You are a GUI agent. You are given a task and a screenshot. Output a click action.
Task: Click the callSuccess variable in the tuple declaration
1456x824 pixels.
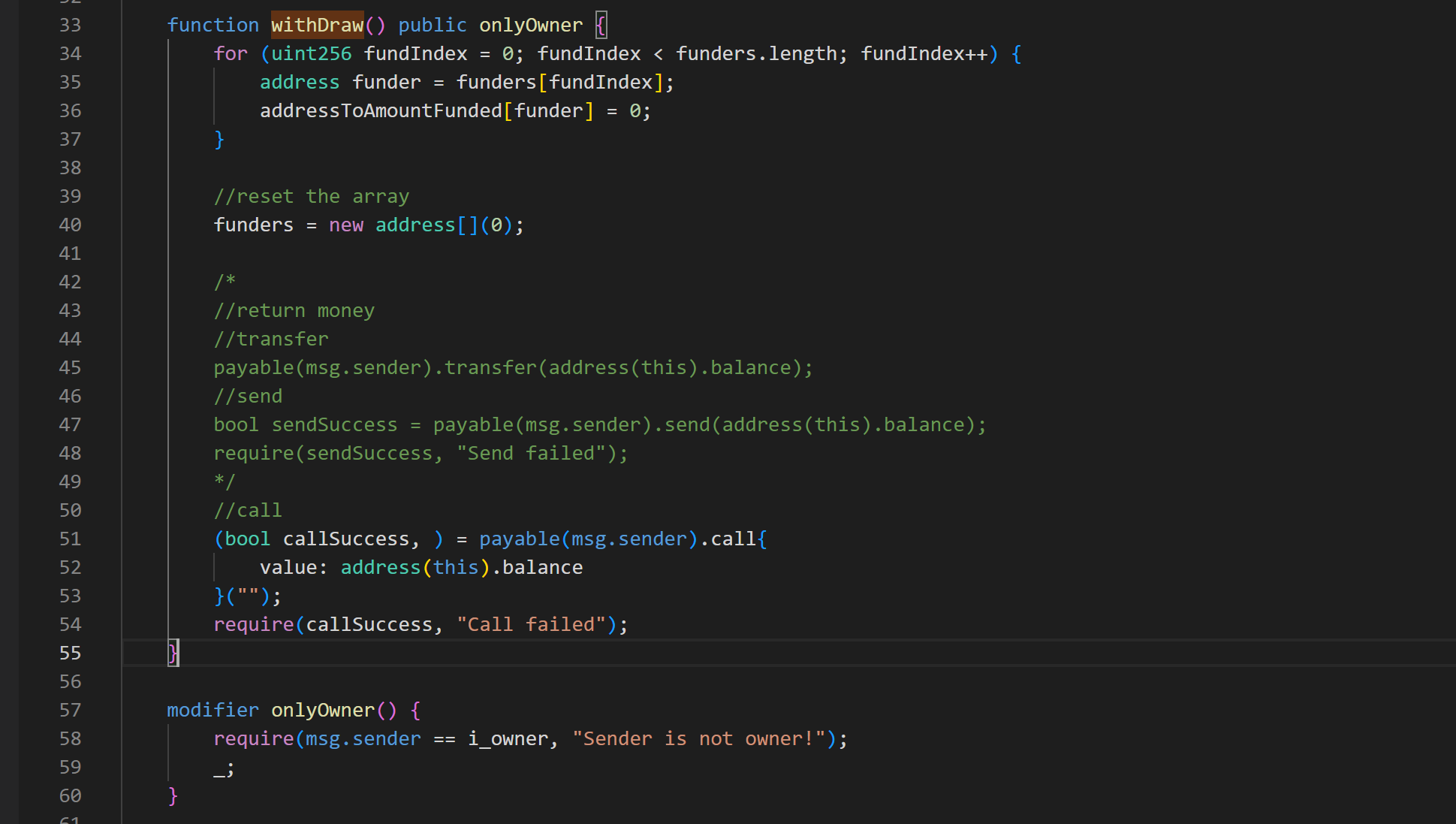point(345,539)
